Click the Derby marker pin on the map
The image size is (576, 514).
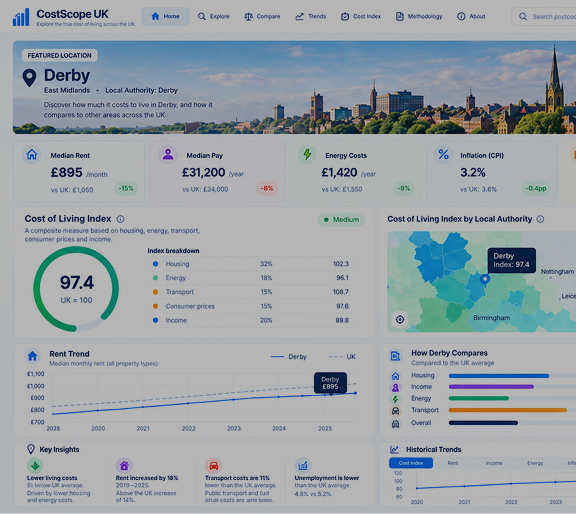[485, 280]
